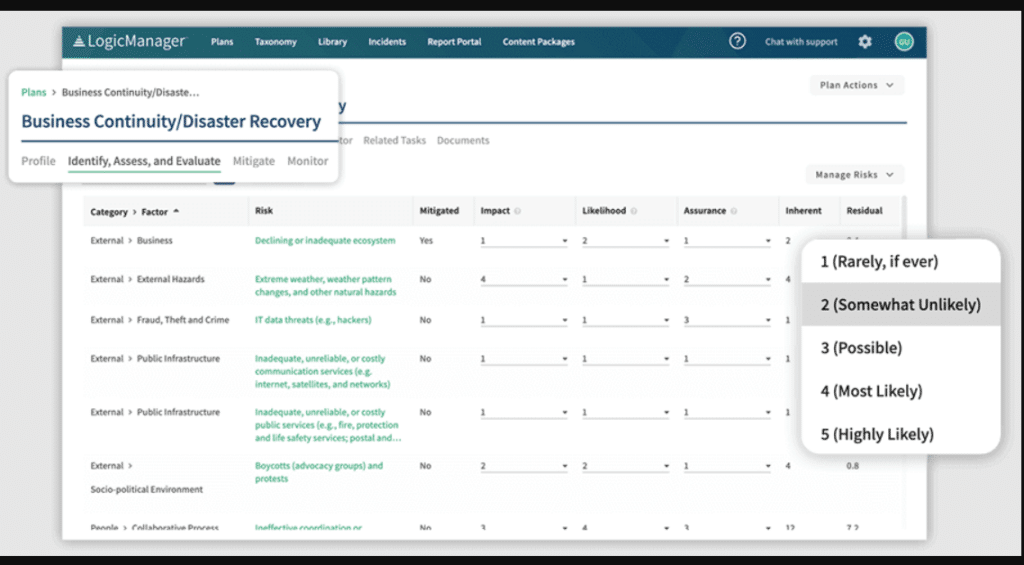
Task: Click Yes in Mitigated column
Action: pyautogui.click(x=426, y=240)
